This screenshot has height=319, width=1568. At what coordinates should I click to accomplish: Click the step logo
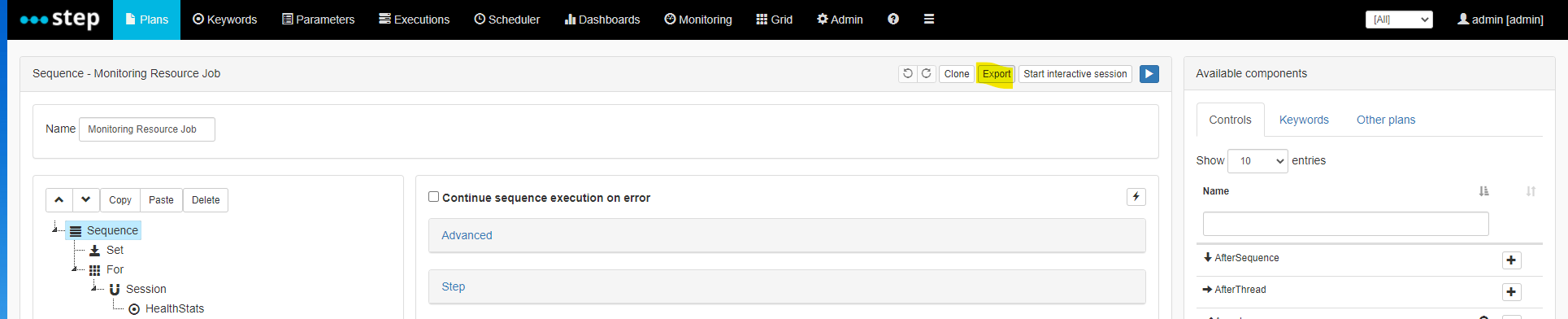pos(59,19)
